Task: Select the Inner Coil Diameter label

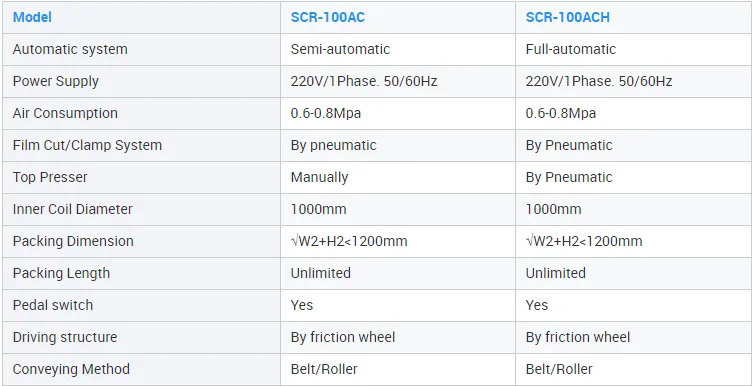Action: (142, 209)
